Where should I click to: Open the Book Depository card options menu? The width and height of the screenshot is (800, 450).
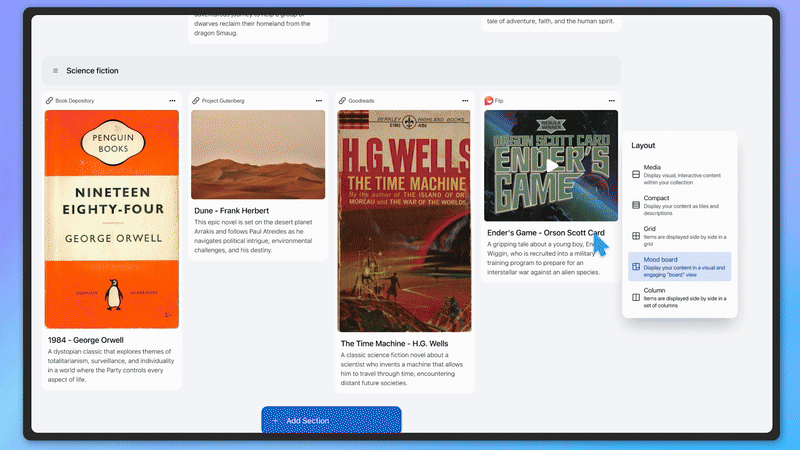click(x=172, y=101)
